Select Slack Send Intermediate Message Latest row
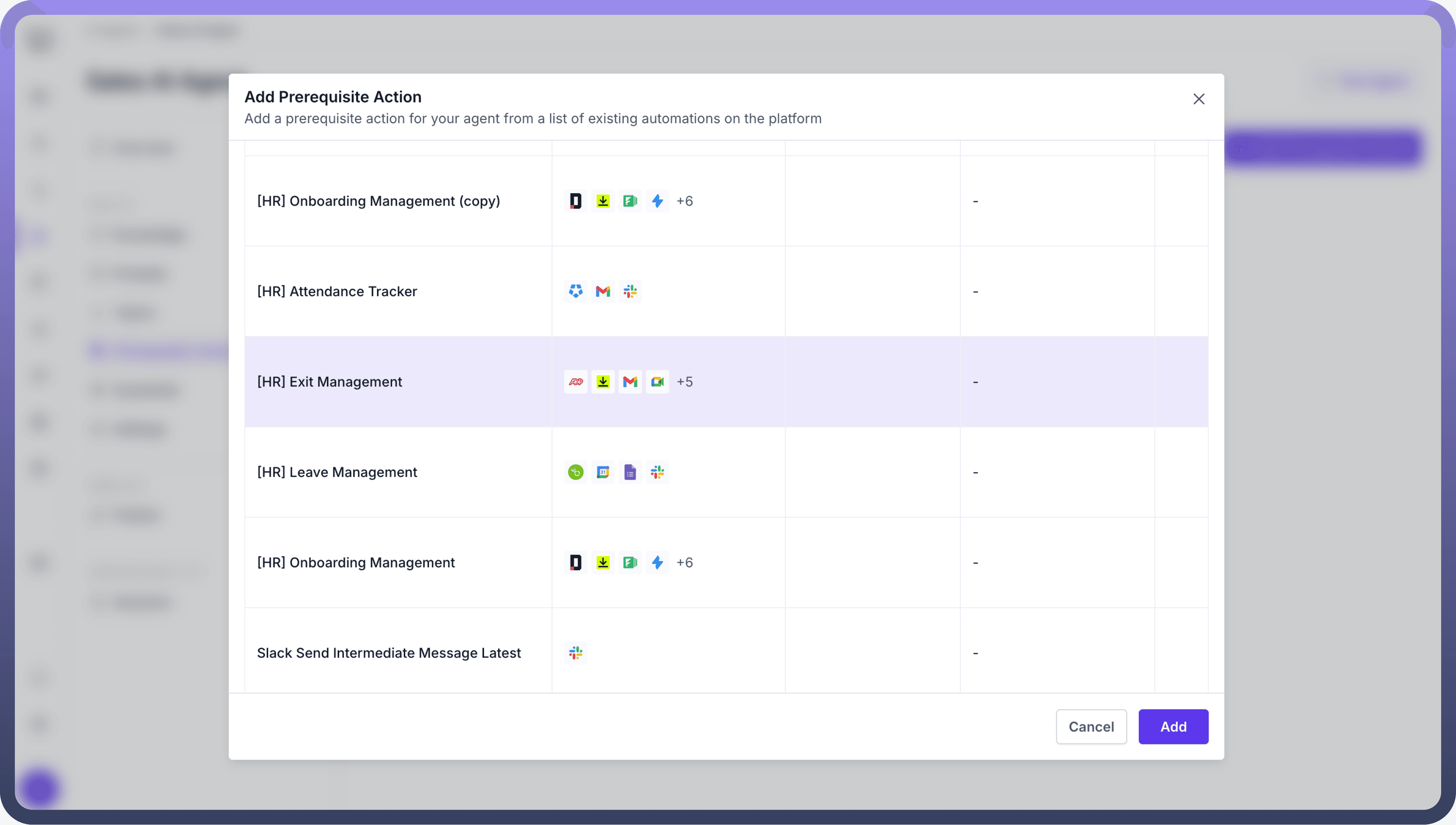This screenshot has width=1456, height=825. click(388, 653)
